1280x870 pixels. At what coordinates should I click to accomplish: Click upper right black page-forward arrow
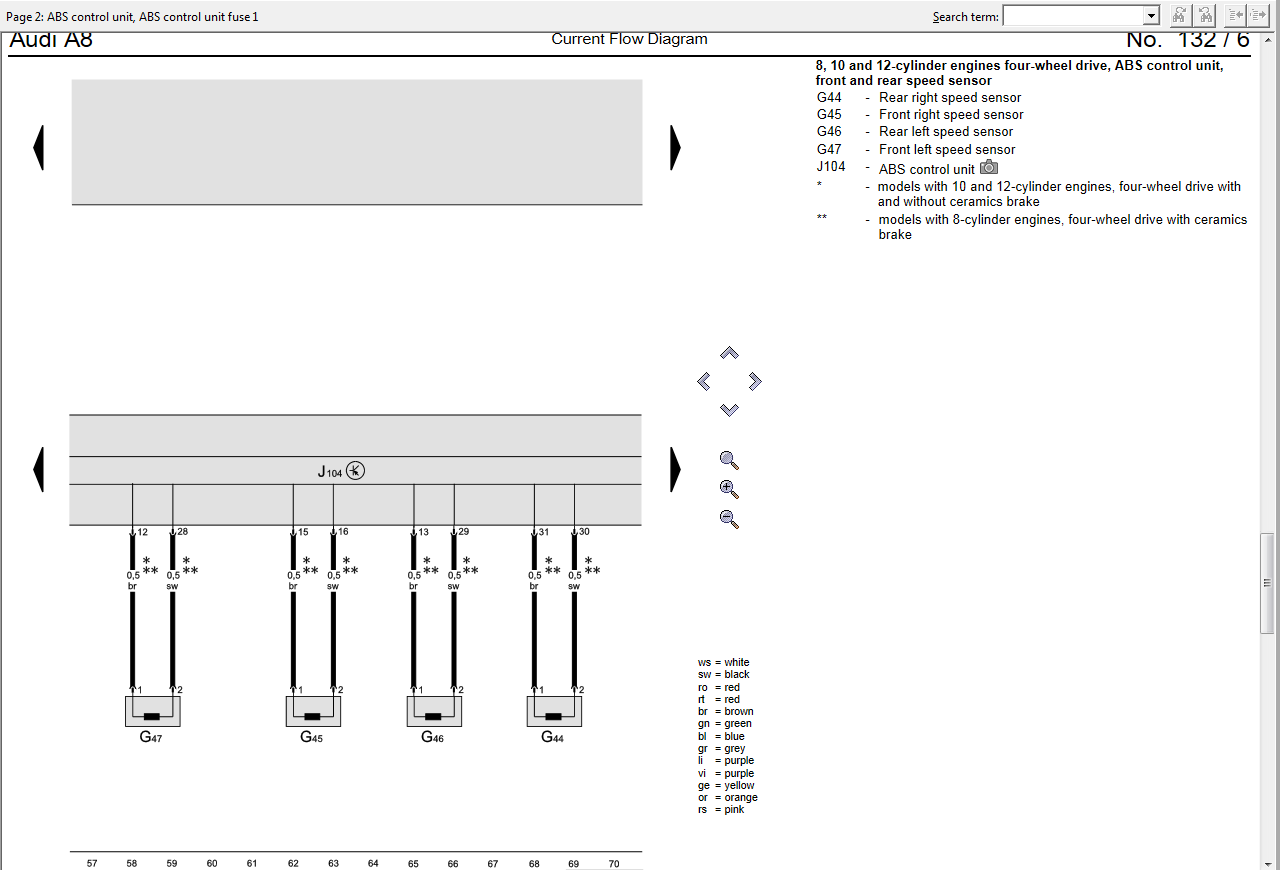(675, 148)
